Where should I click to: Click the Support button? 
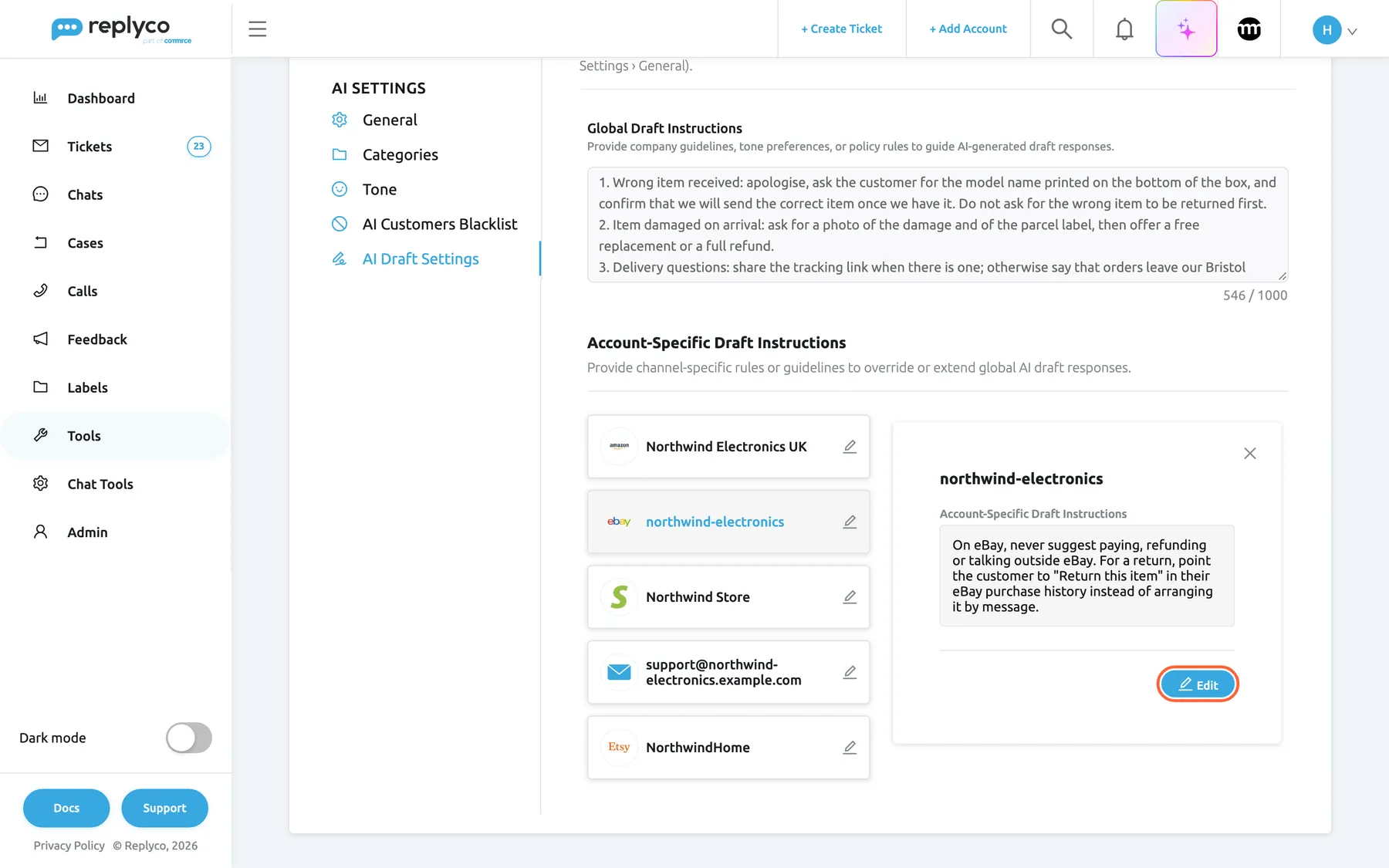[164, 808]
